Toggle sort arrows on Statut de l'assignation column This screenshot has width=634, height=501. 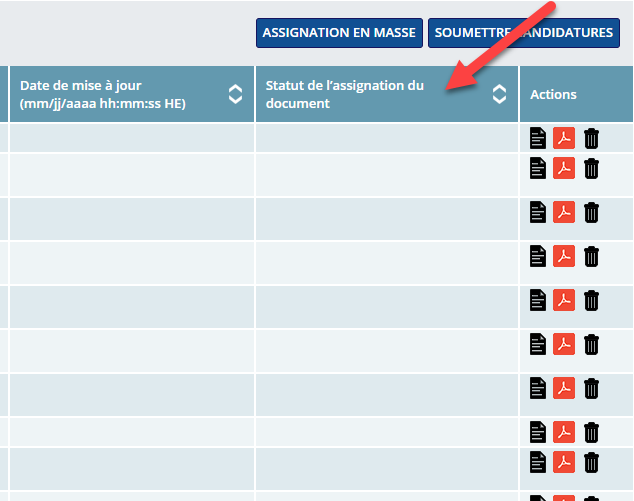(x=500, y=95)
